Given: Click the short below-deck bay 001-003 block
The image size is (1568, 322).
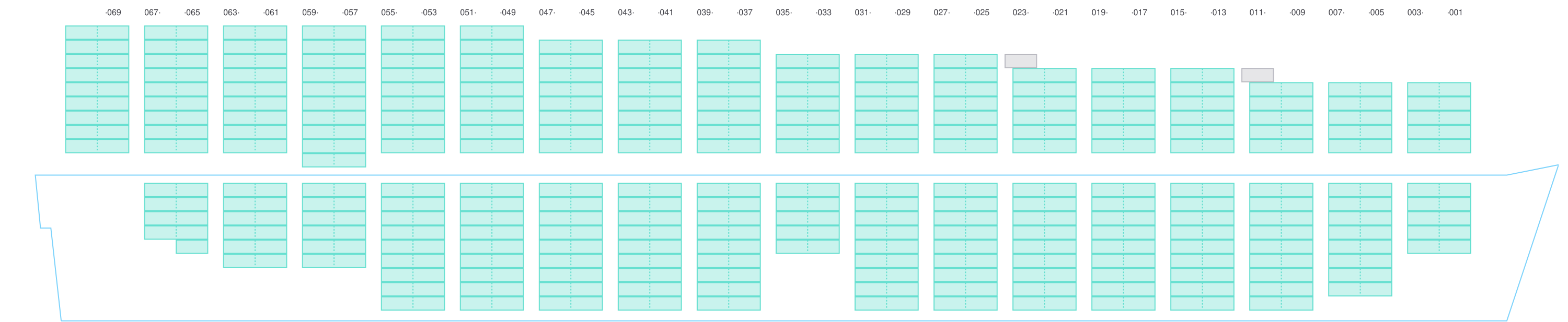Looking at the screenshot, I should click(x=1439, y=218).
